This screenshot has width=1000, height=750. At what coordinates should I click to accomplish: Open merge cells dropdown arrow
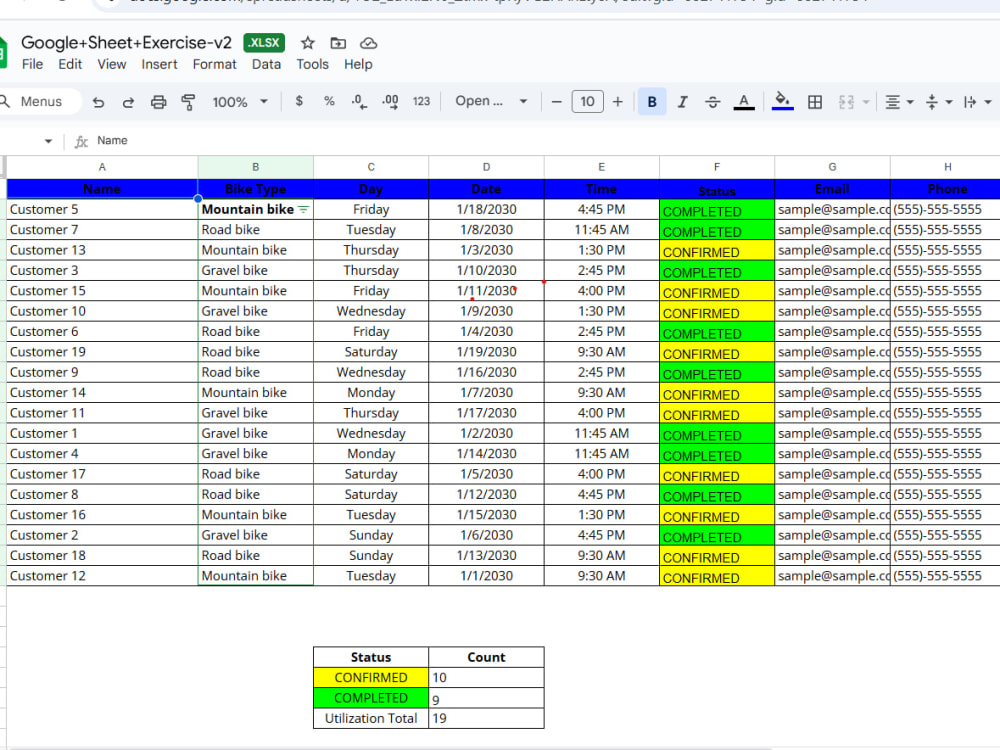click(865, 102)
